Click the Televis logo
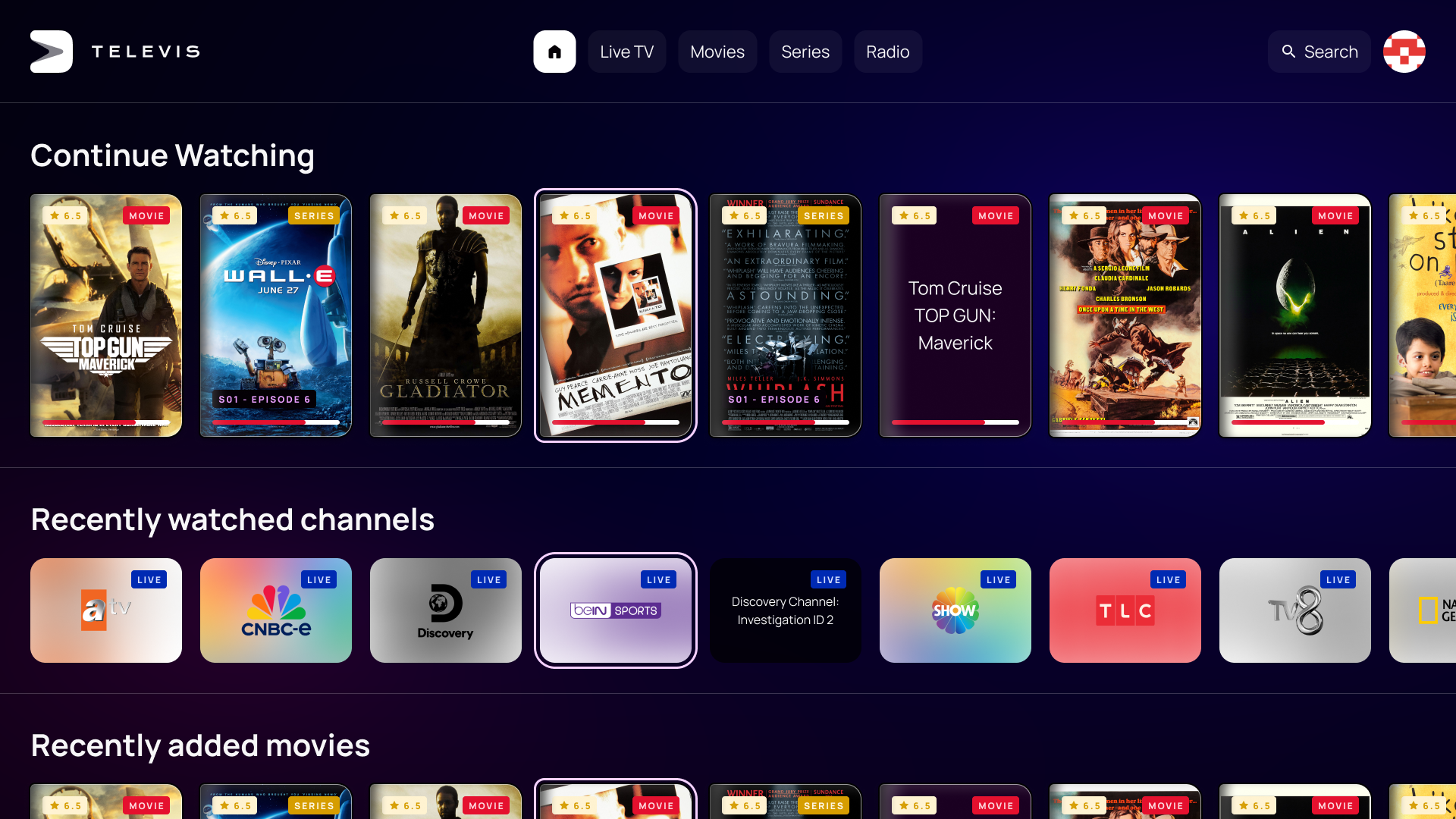The width and height of the screenshot is (1456, 819). point(114,51)
